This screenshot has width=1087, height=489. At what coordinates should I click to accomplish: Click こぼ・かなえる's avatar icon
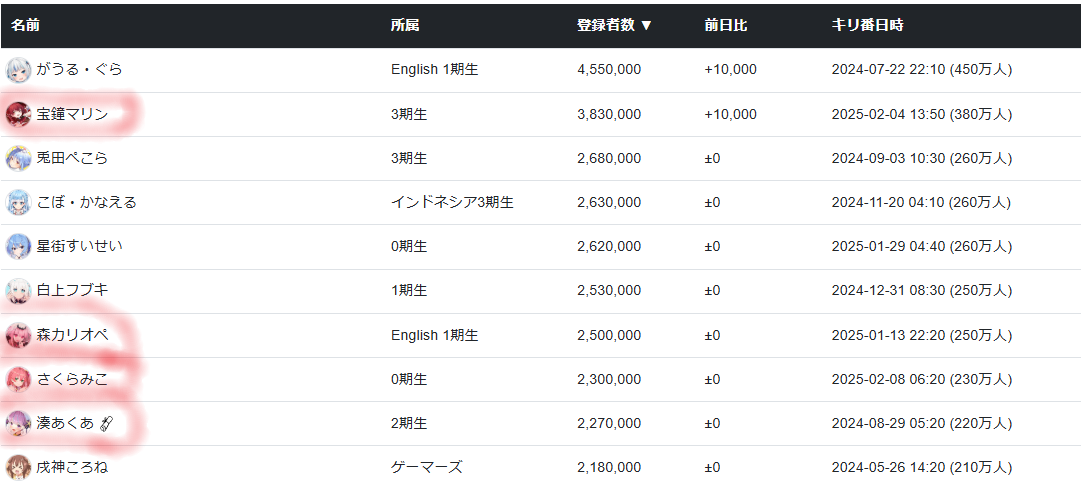point(18,203)
